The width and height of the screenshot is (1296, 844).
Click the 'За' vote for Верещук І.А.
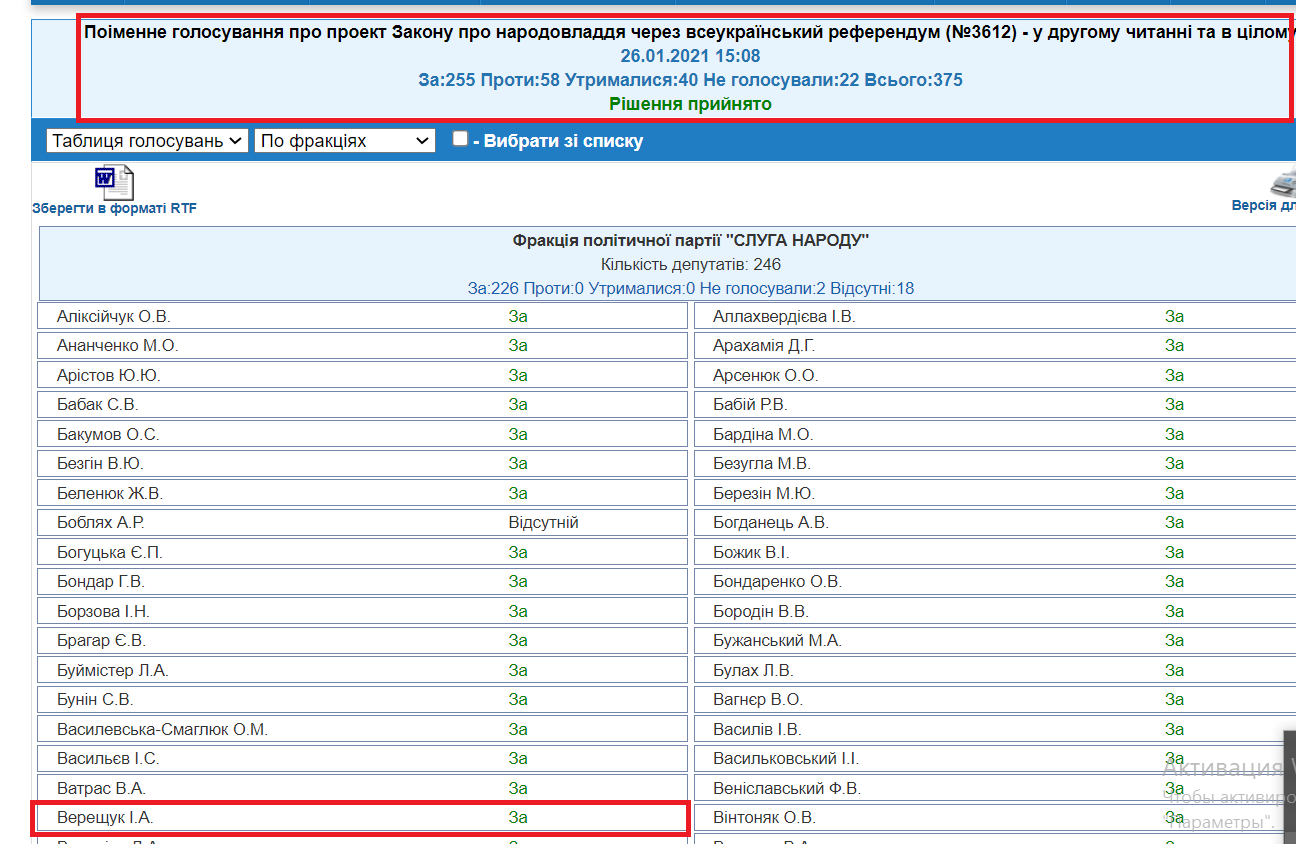pos(518,818)
